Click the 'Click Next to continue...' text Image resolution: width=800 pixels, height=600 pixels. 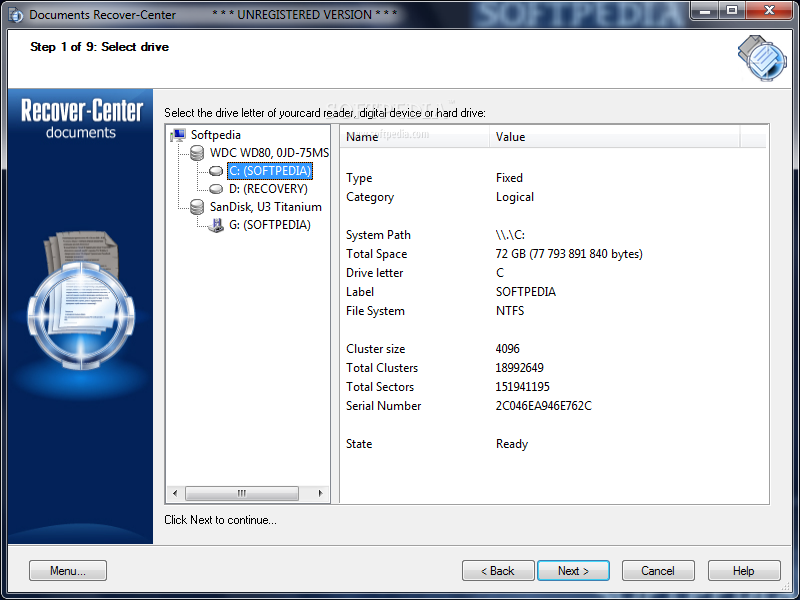(220, 520)
